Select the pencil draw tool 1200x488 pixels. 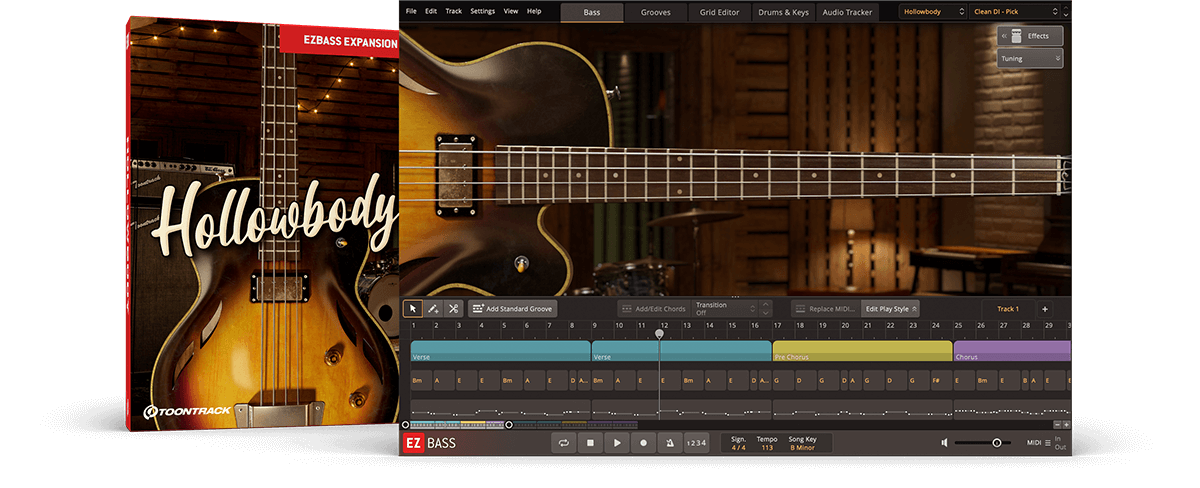pyautogui.click(x=433, y=309)
